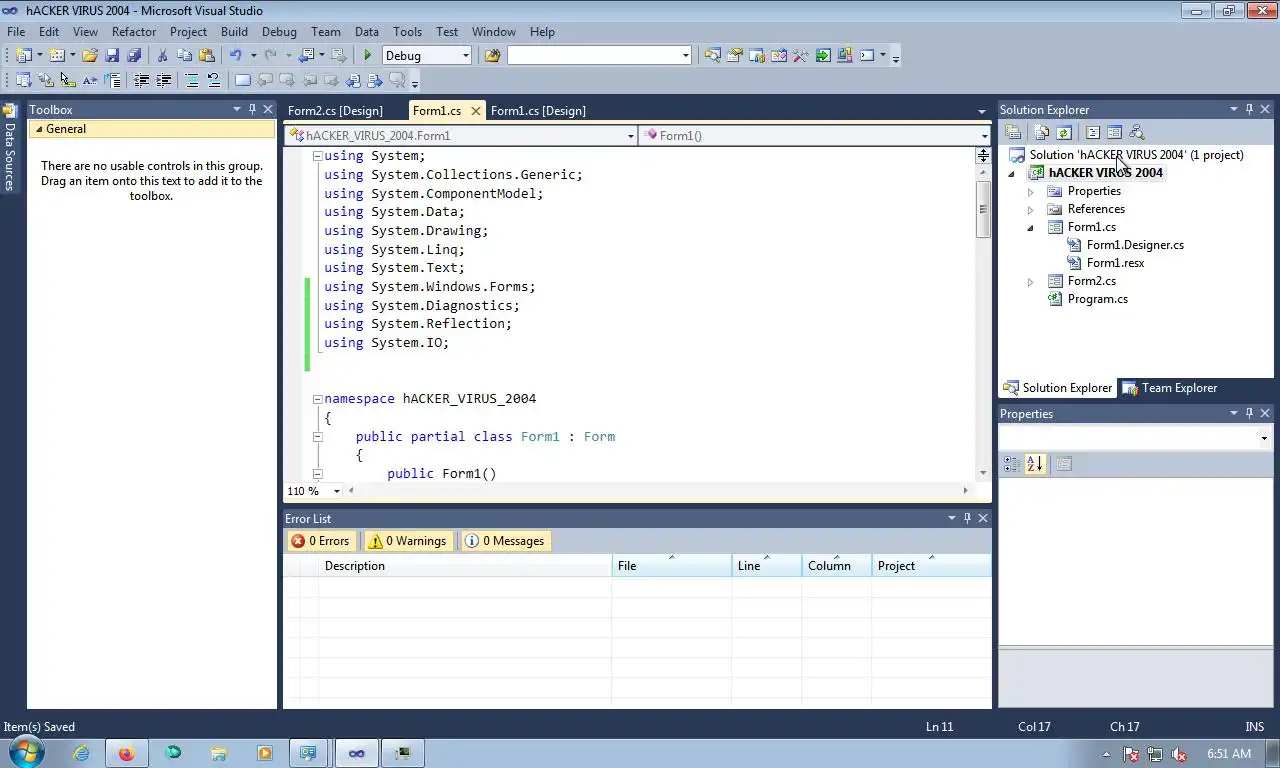Select Program.cs in Solution Explorer
The image size is (1280, 768).
pos(1097,299)
